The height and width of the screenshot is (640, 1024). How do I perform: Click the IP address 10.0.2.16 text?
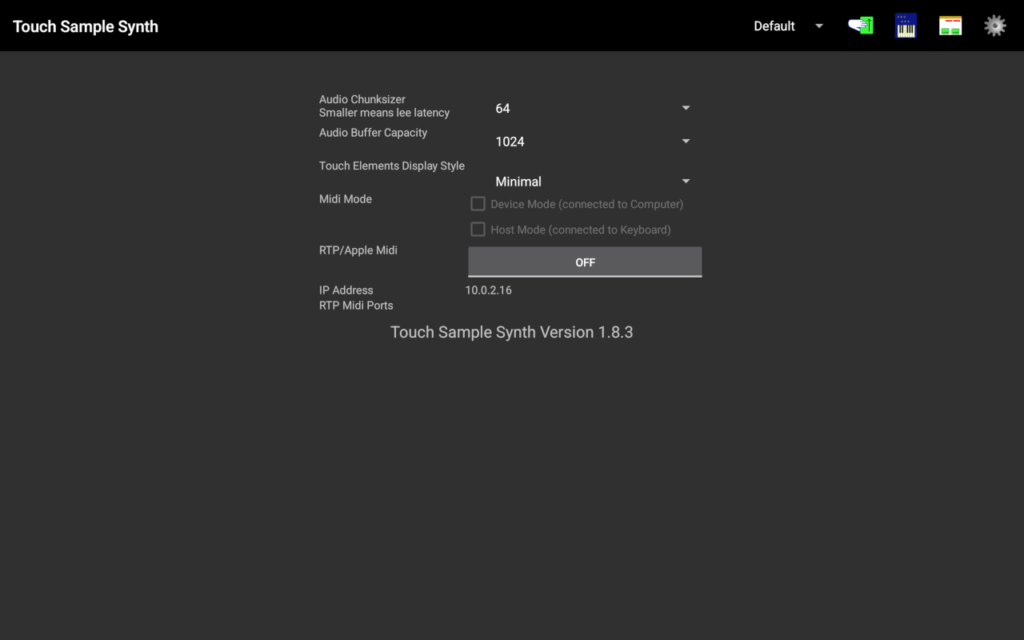point(489,290)
